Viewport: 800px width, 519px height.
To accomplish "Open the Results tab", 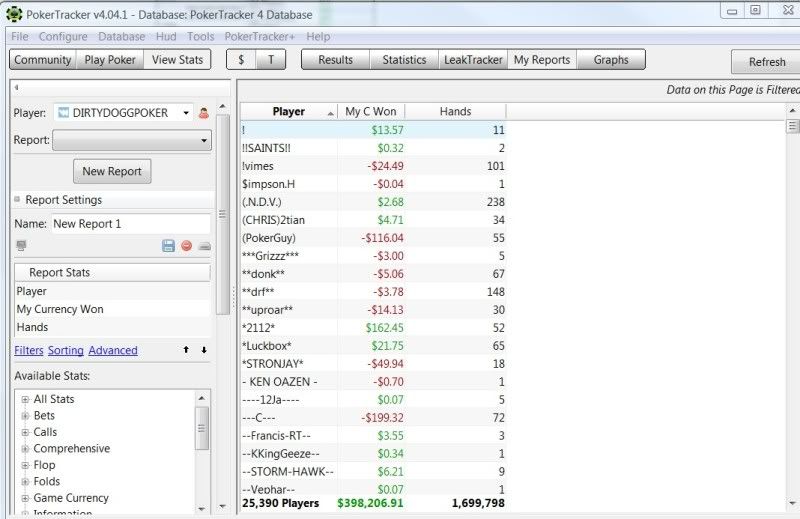I will [x=335, y=60].
